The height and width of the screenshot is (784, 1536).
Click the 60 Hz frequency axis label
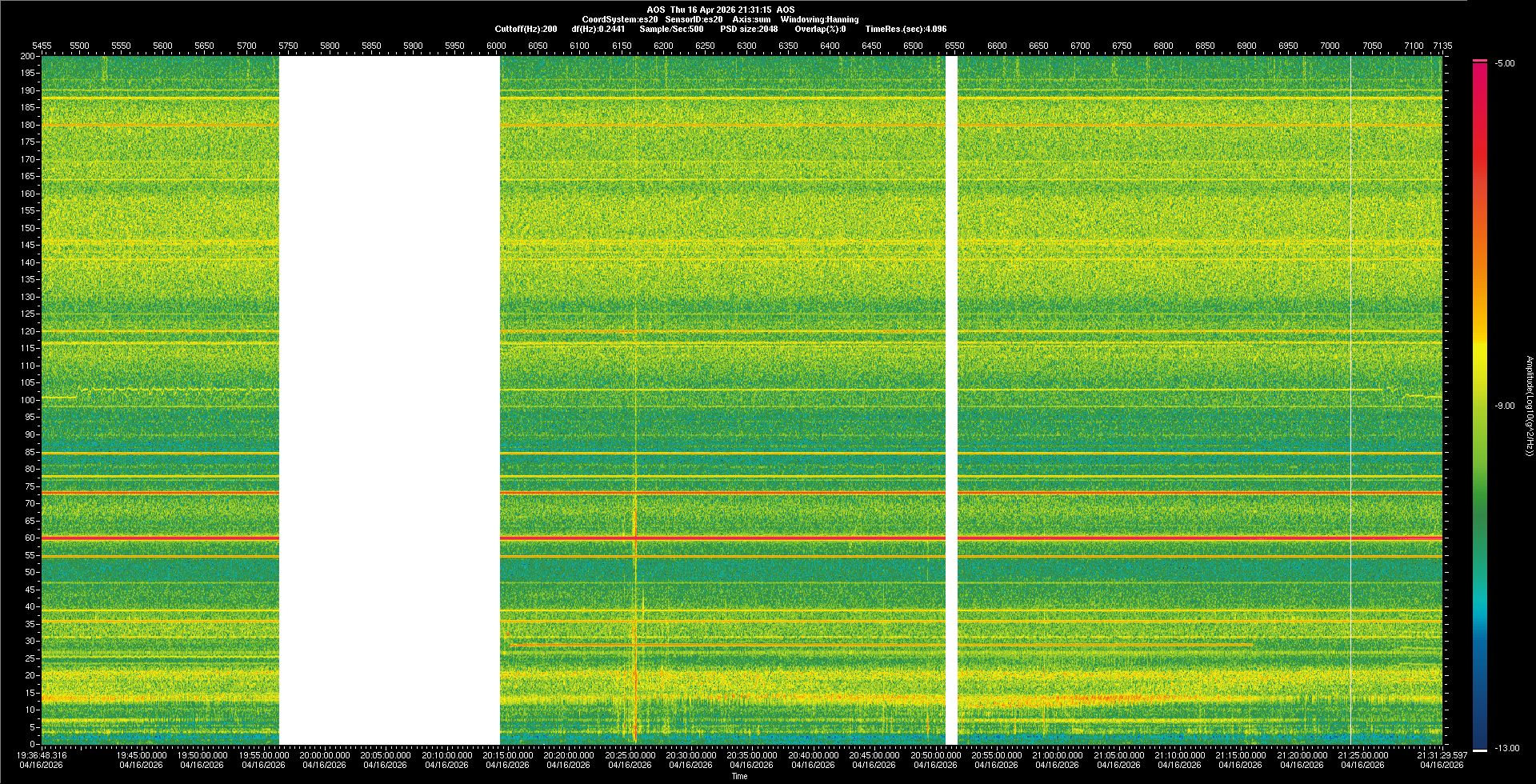tap(29, 538)
